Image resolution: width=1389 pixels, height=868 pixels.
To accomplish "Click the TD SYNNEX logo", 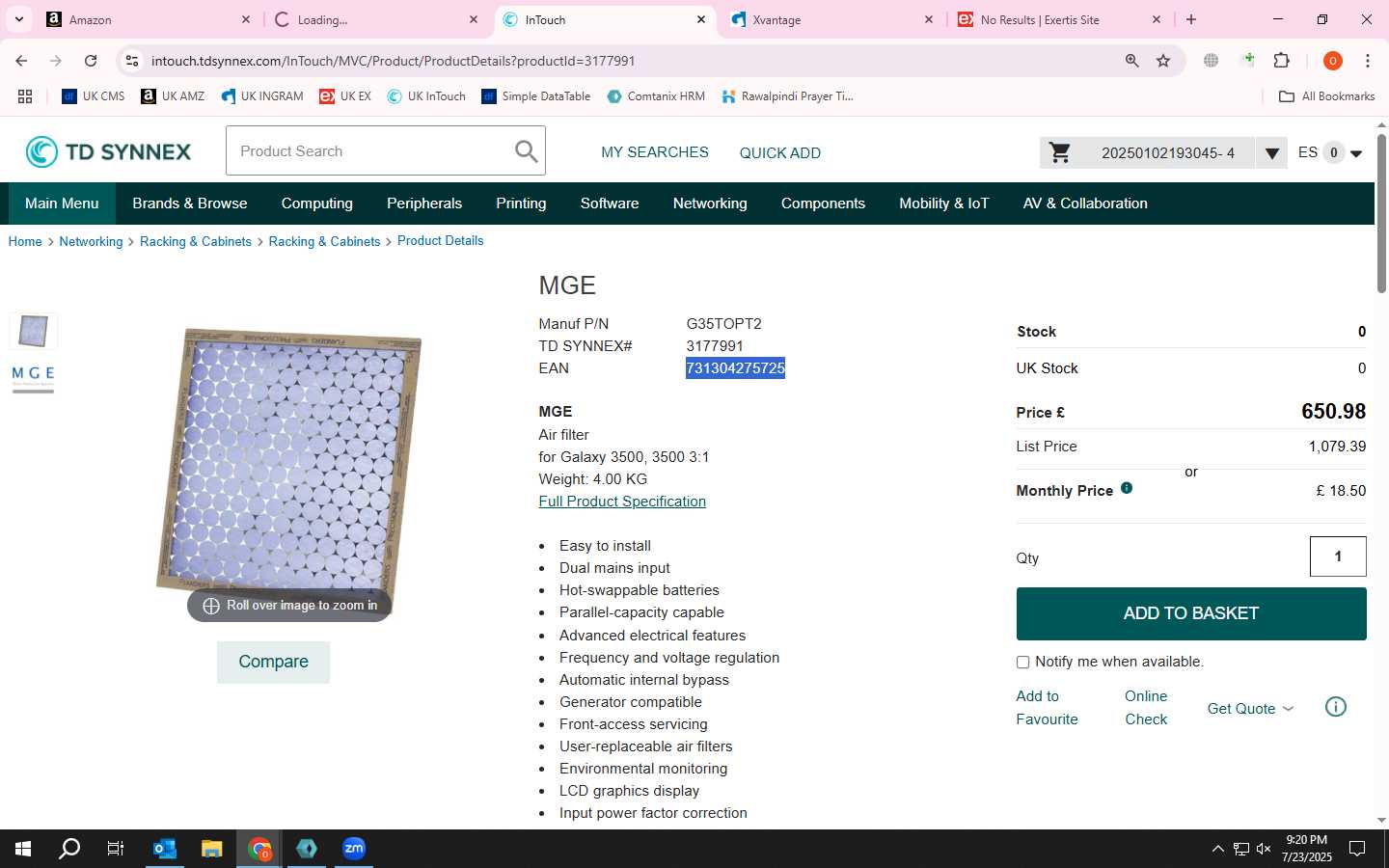I will tap(108, 151).
